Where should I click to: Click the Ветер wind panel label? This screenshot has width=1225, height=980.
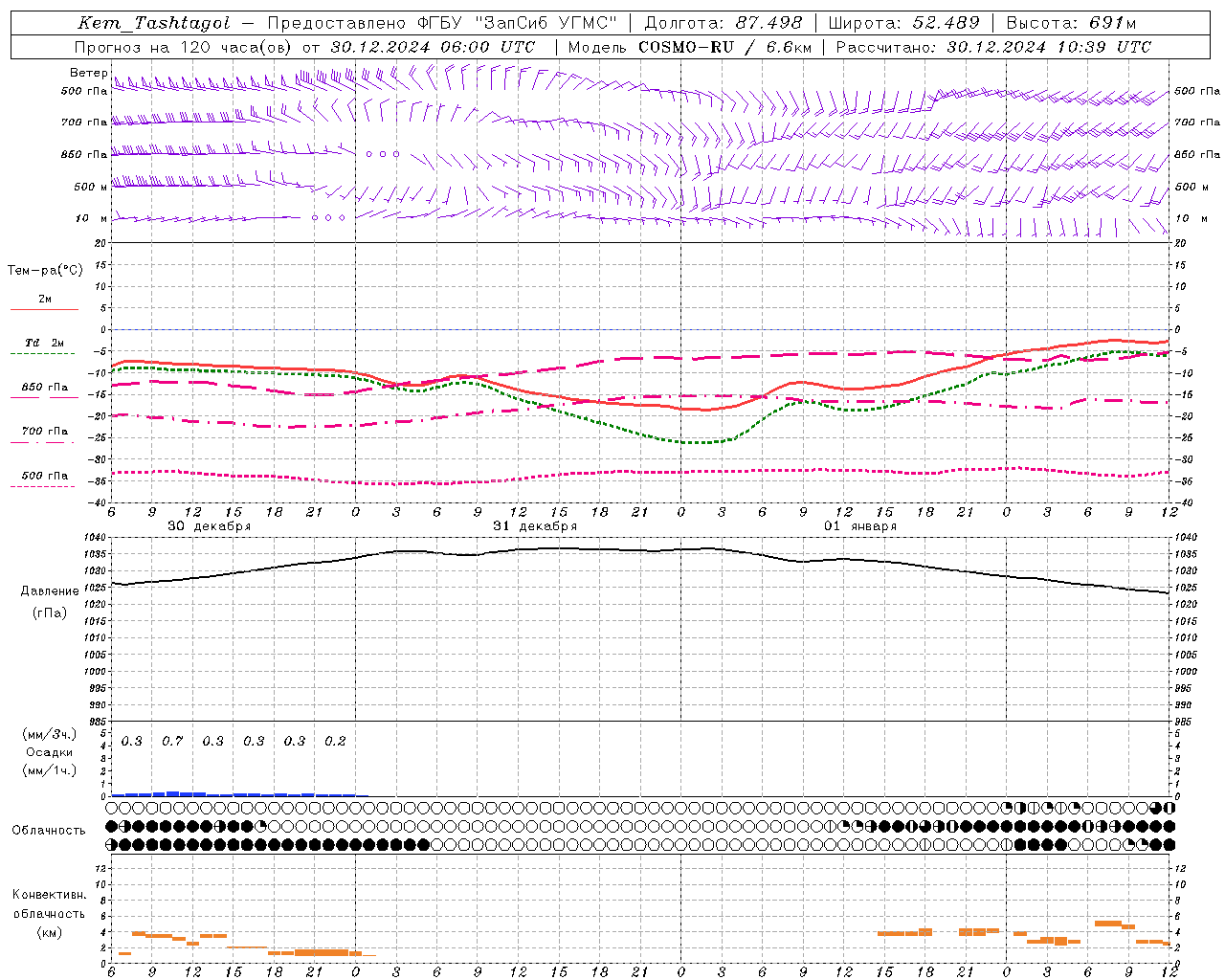(x=89, y=73)
